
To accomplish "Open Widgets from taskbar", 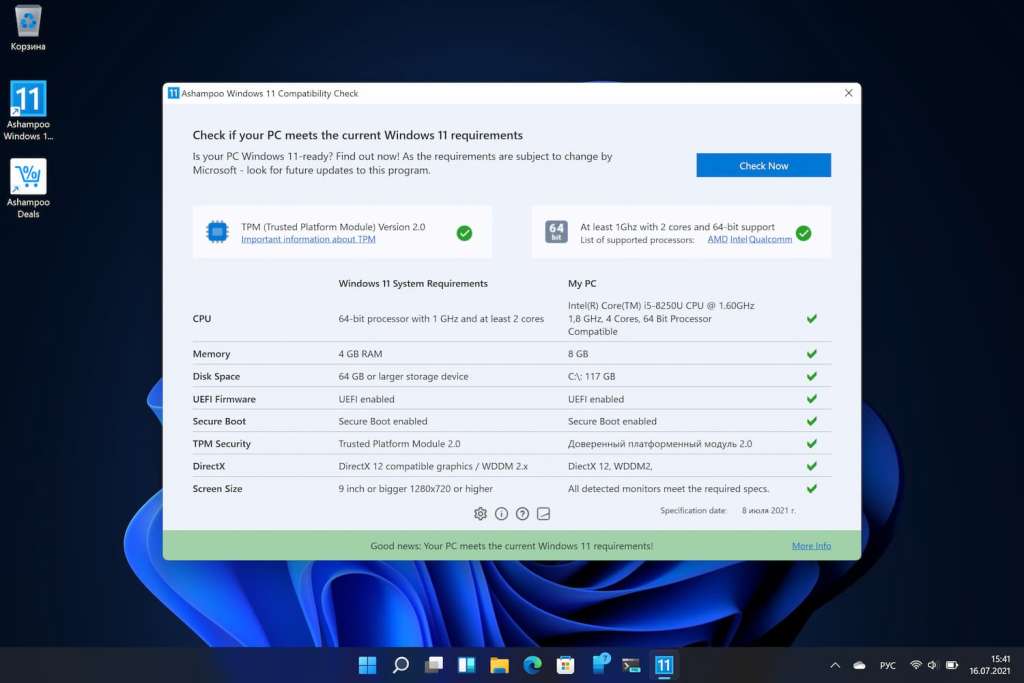I will tap(467, 665).
